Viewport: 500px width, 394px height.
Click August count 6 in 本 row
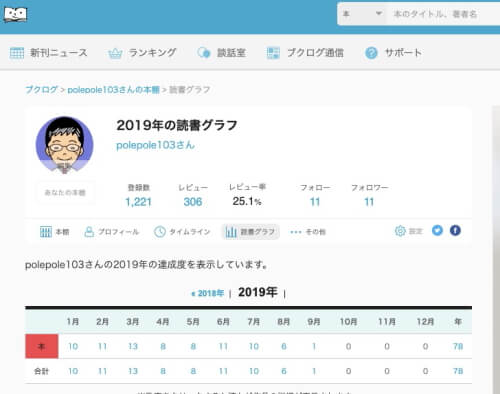point(284,347)
